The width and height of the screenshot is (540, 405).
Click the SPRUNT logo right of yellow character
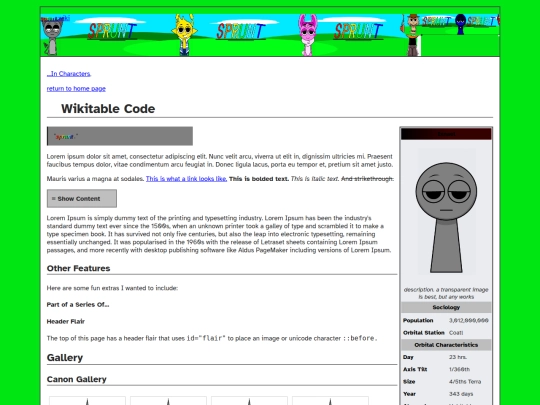[241, 31]
